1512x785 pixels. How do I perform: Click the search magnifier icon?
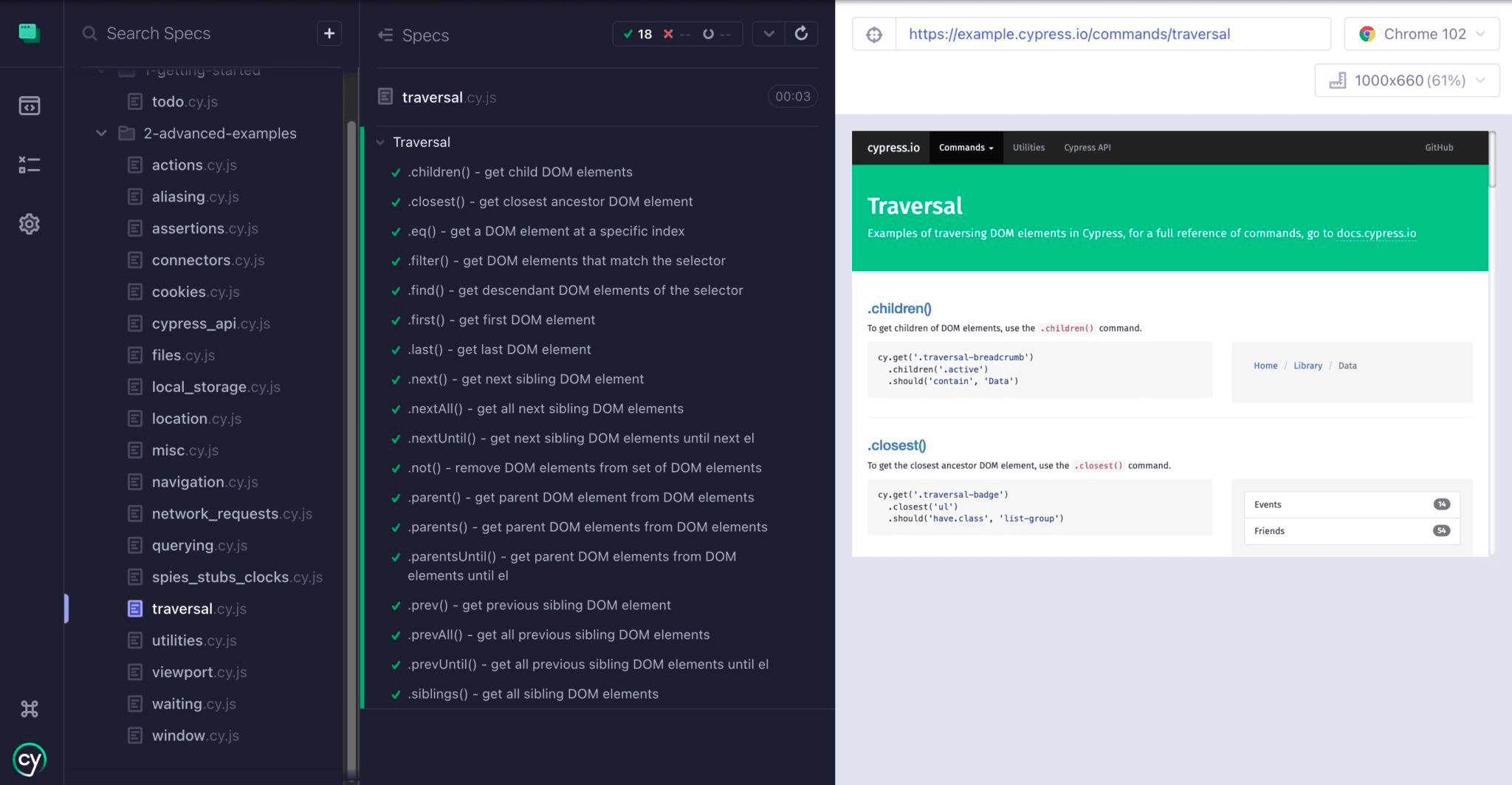pos(89,33)
